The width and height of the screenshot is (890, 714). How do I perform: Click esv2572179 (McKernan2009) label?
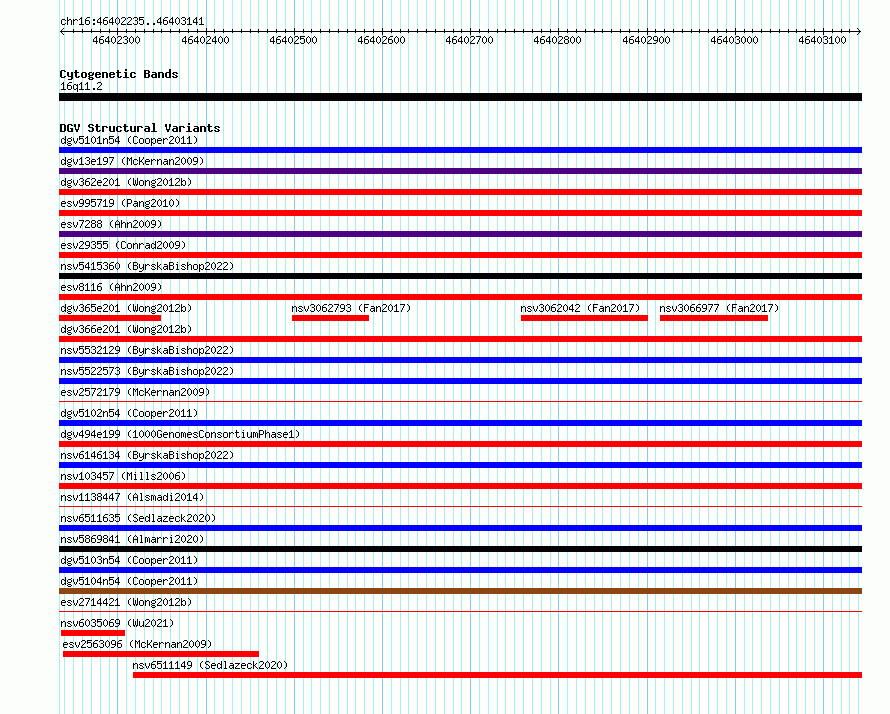tap(135, 392)
